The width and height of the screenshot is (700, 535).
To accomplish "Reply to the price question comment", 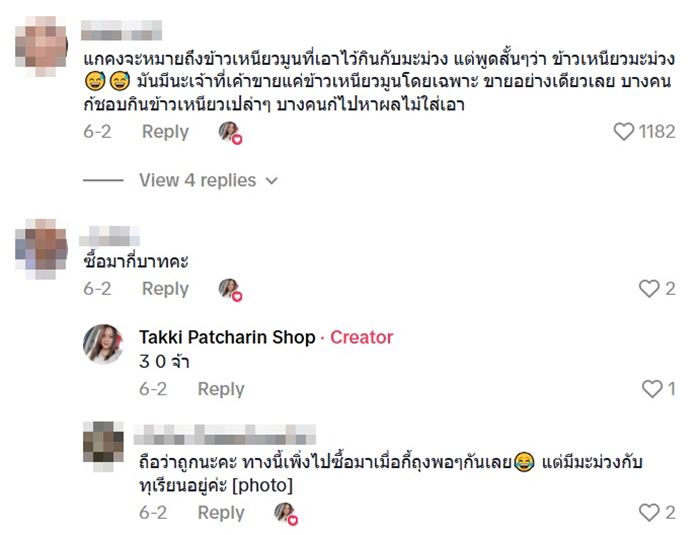I will 165,288.
